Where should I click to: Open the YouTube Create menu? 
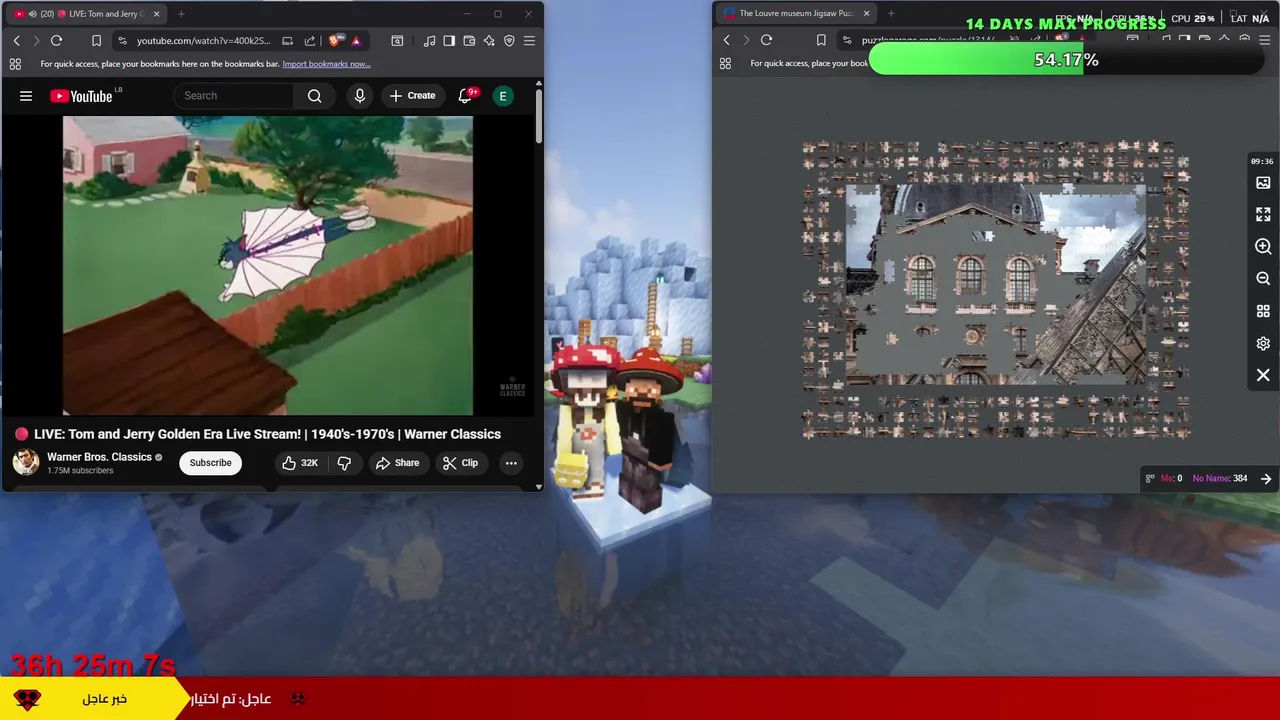412,96
